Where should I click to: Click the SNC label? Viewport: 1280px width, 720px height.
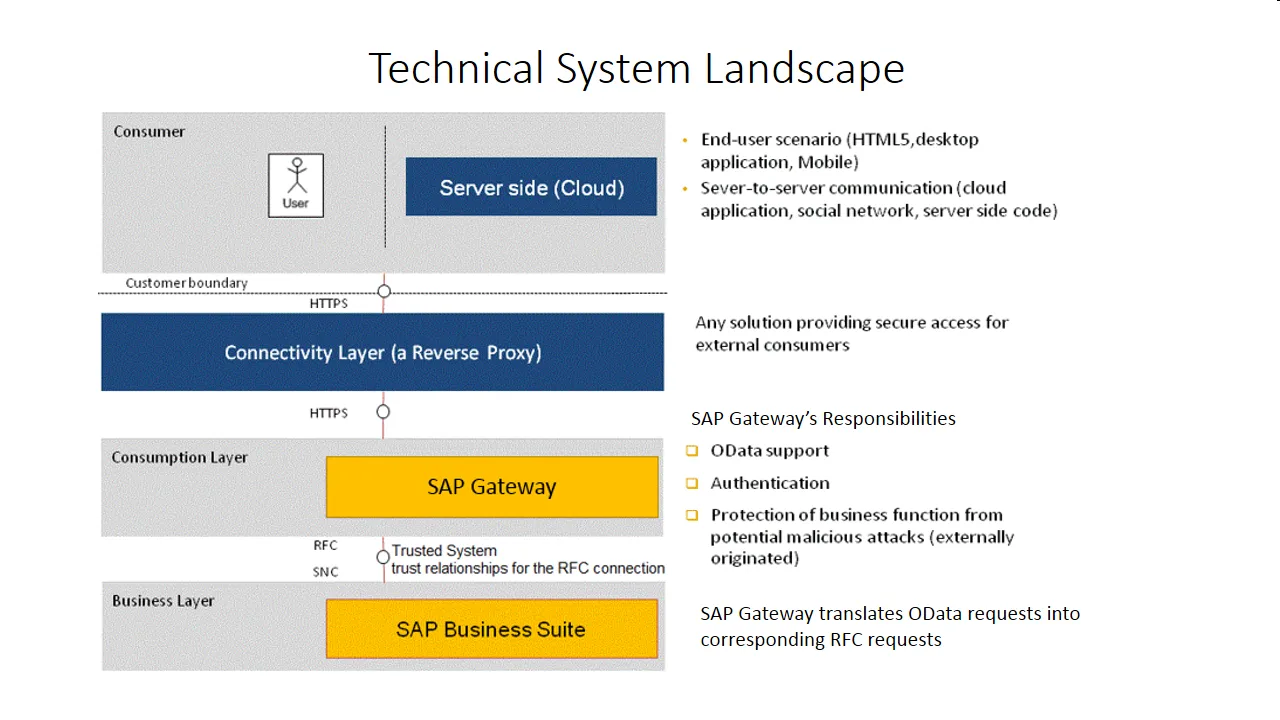[x=325, y=572]
